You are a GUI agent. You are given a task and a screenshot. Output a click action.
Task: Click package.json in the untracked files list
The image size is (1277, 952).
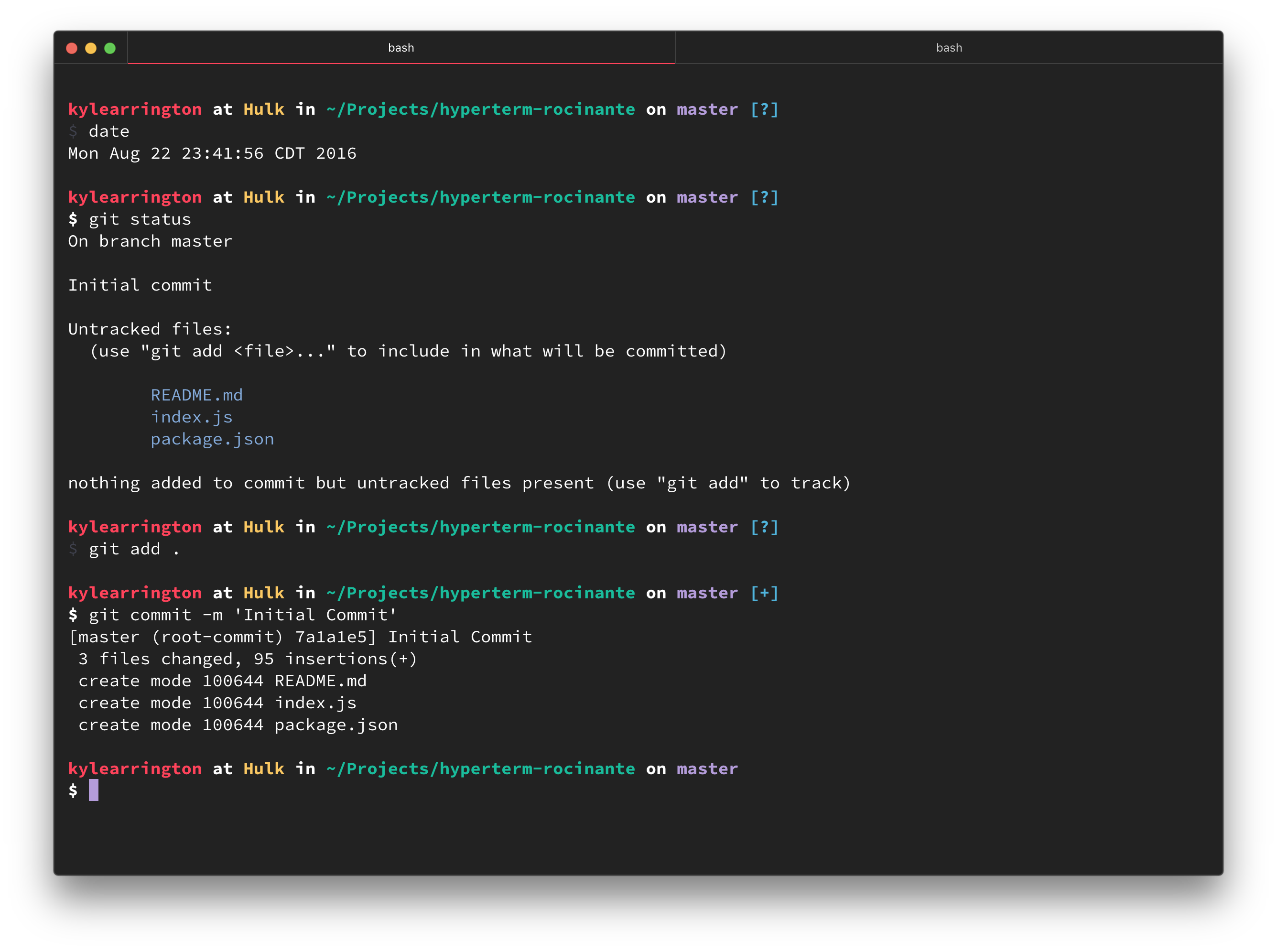pyautogui.click(x=212, y=439)
